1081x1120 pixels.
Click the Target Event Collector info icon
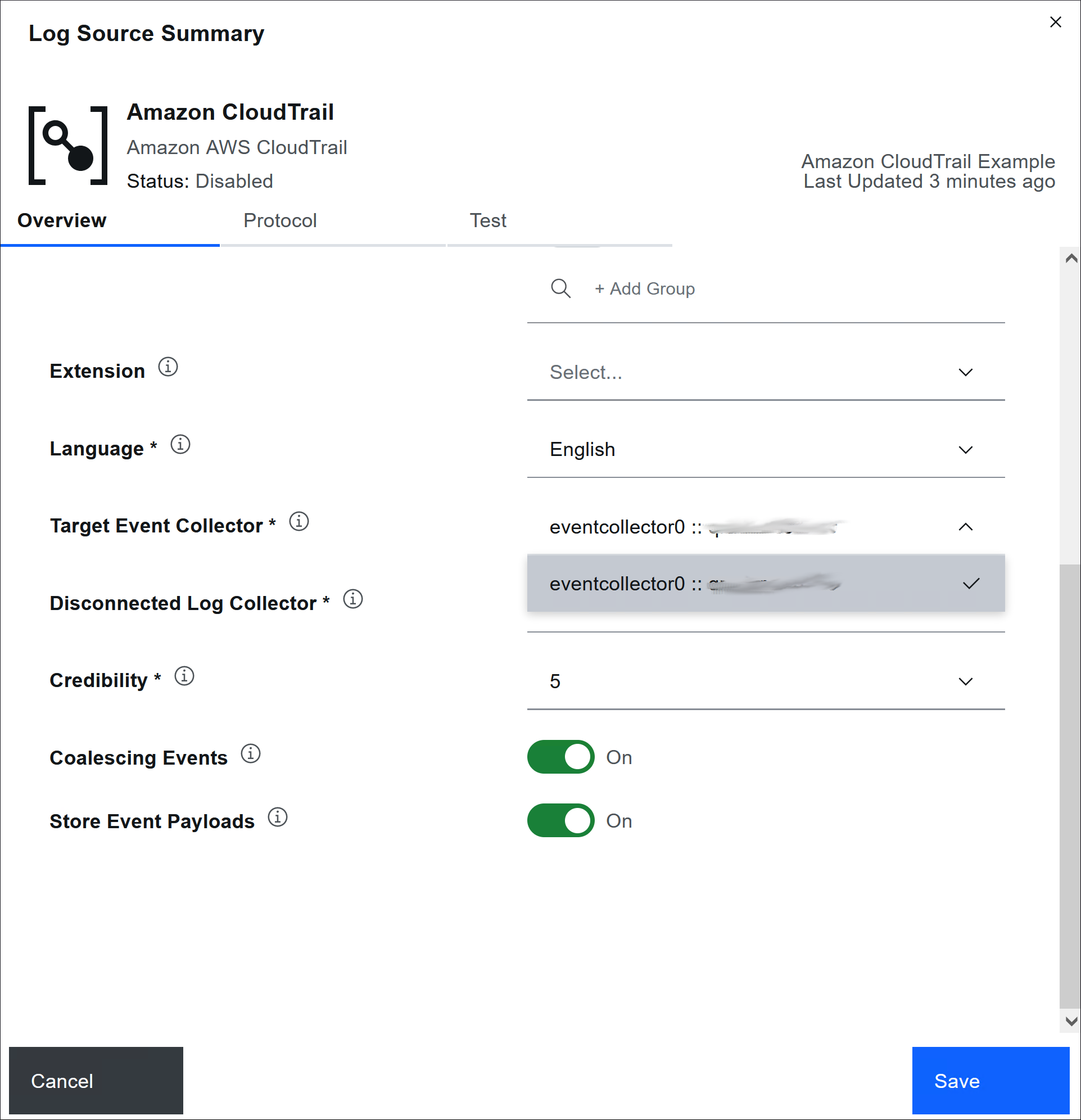299,522
